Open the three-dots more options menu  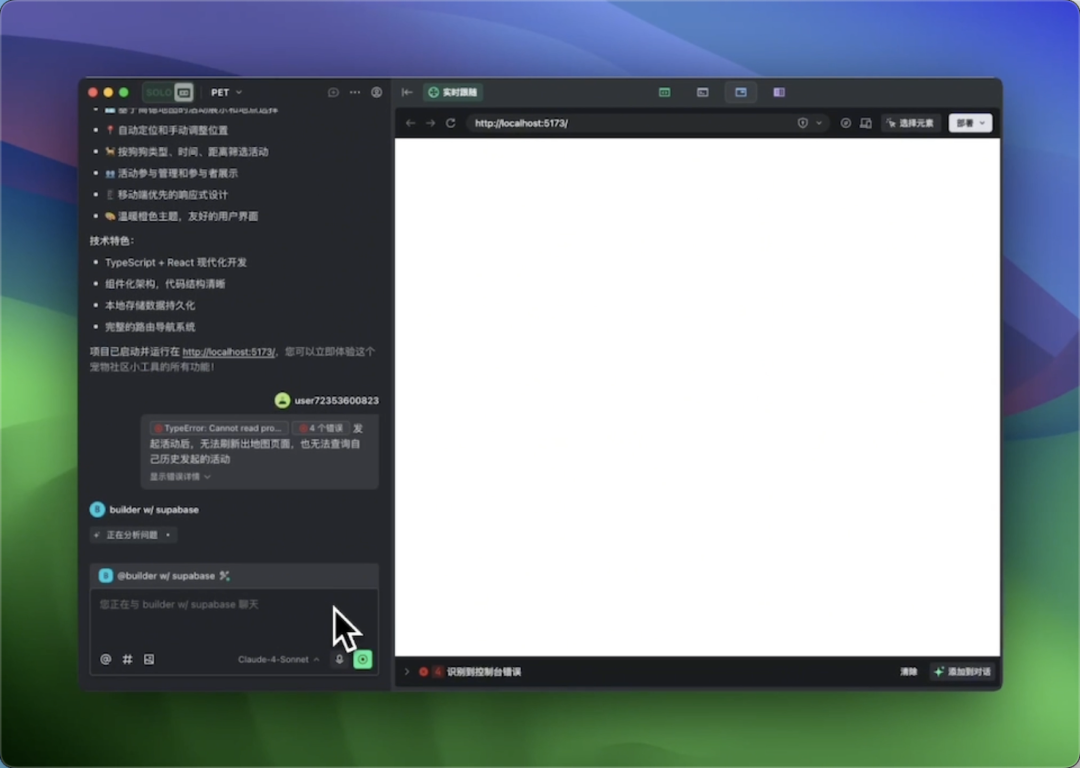(355, 92)
